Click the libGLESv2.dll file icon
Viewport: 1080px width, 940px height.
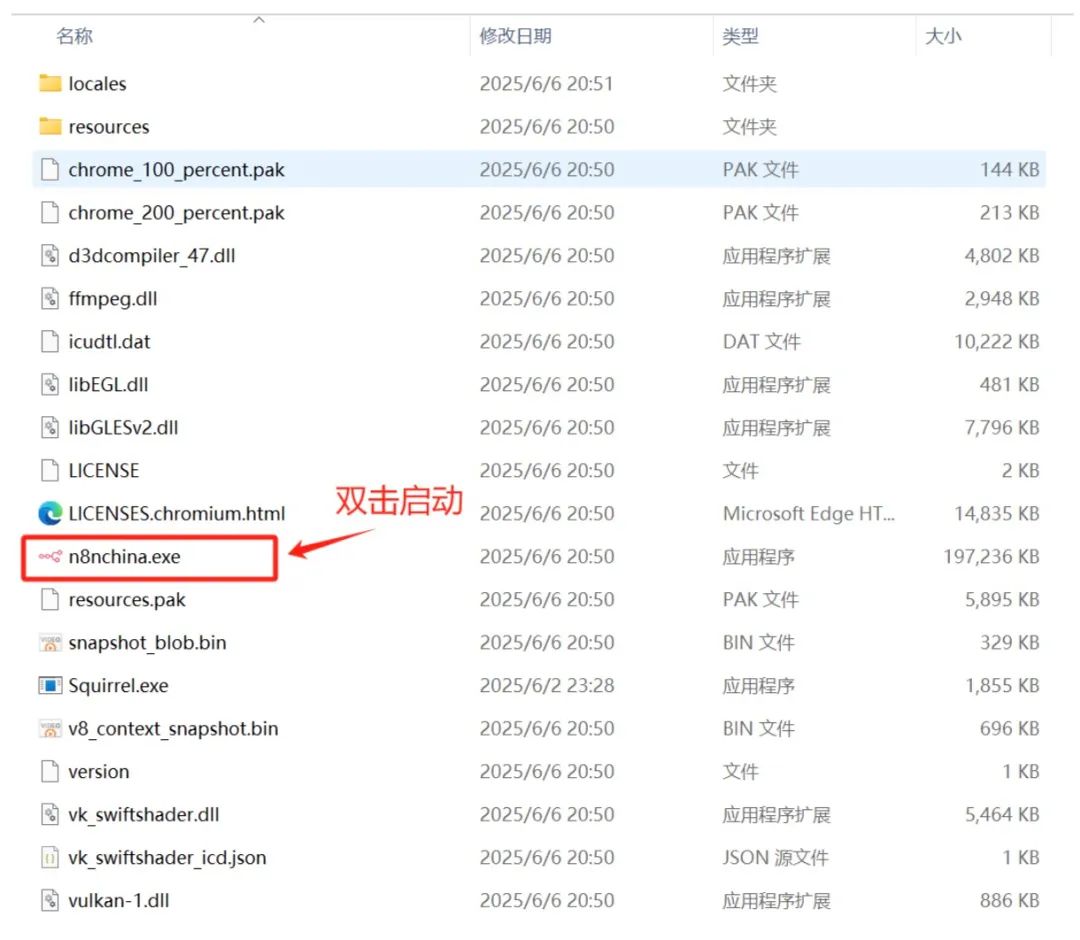coord(50,428)
